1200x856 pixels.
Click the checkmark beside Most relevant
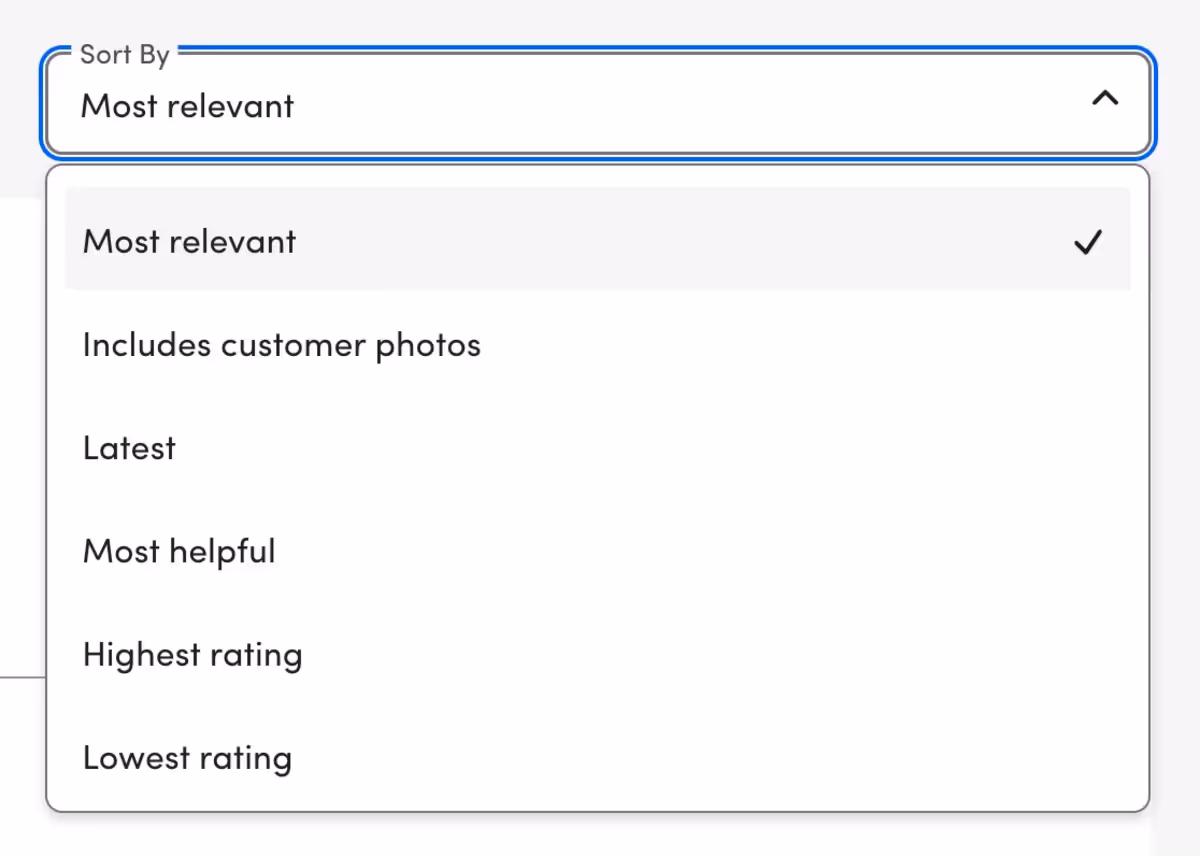[1087, 242]
